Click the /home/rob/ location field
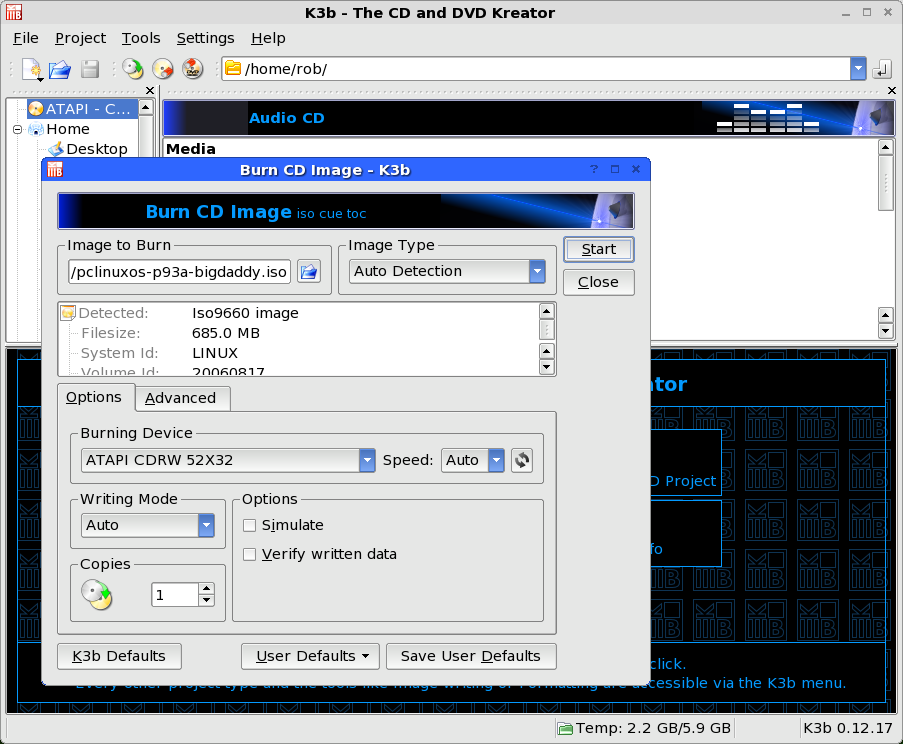 pyautogui.click(x=536, y=69)
